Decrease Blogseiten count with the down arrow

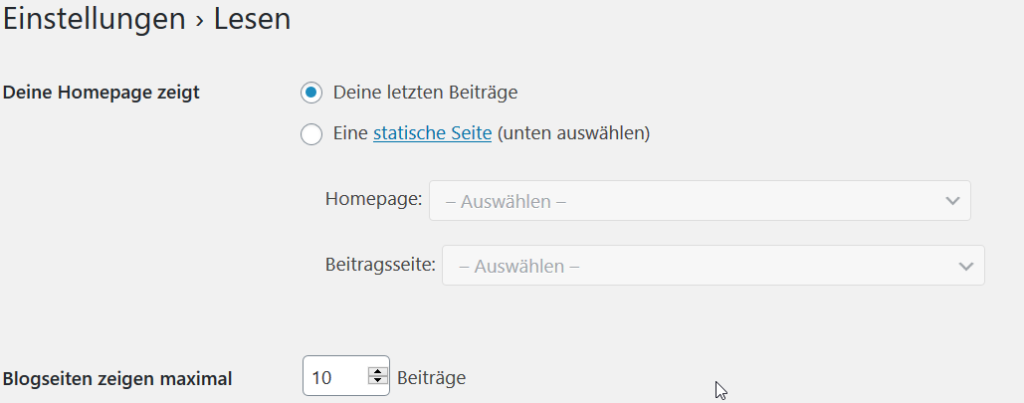point(377,380)
